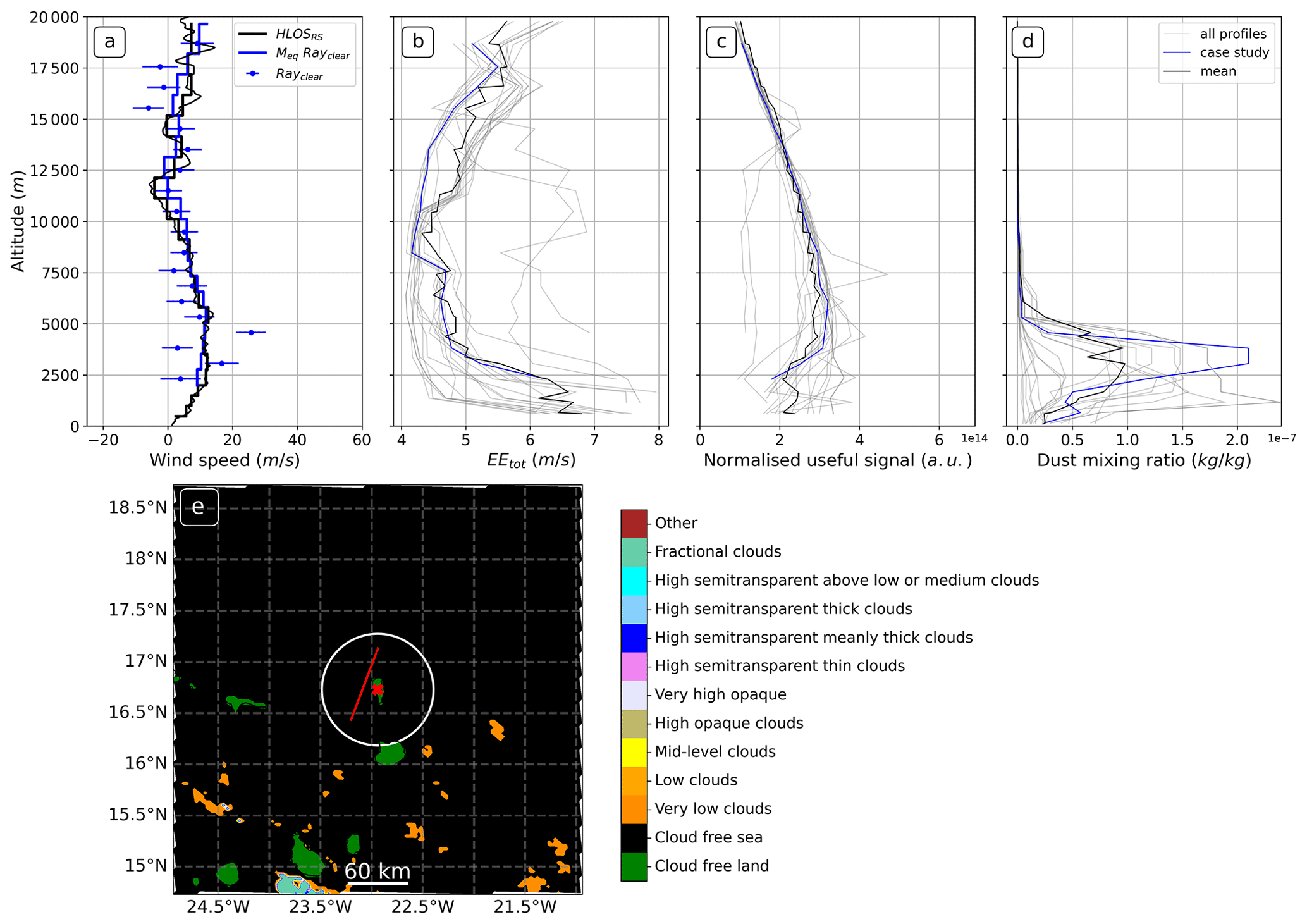Click the 'Normalised useful signal' axis label
Screen dimensions: 1307x924
(837, 460)
